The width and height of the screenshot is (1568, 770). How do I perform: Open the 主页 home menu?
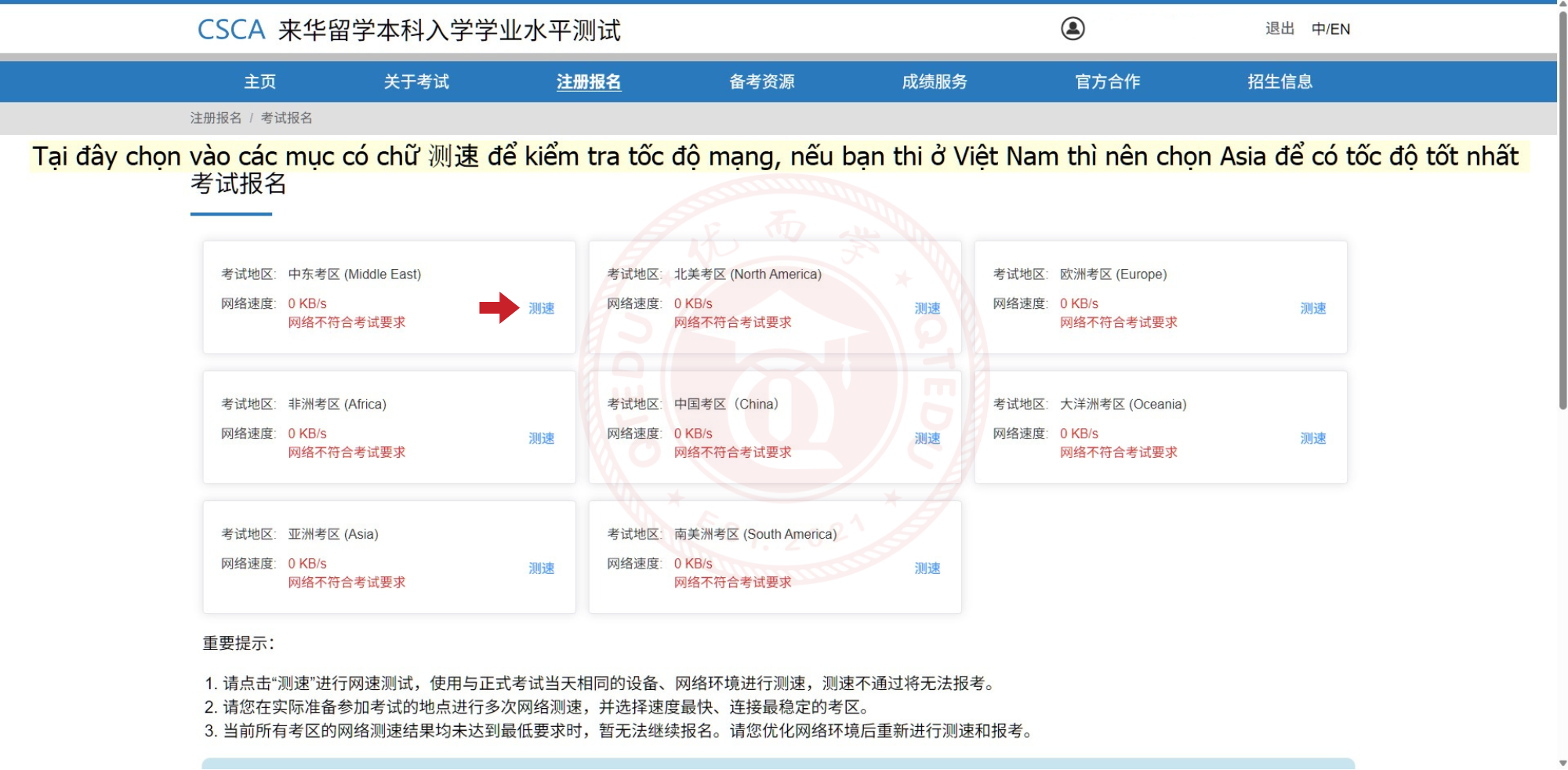(x=260, y=82)
